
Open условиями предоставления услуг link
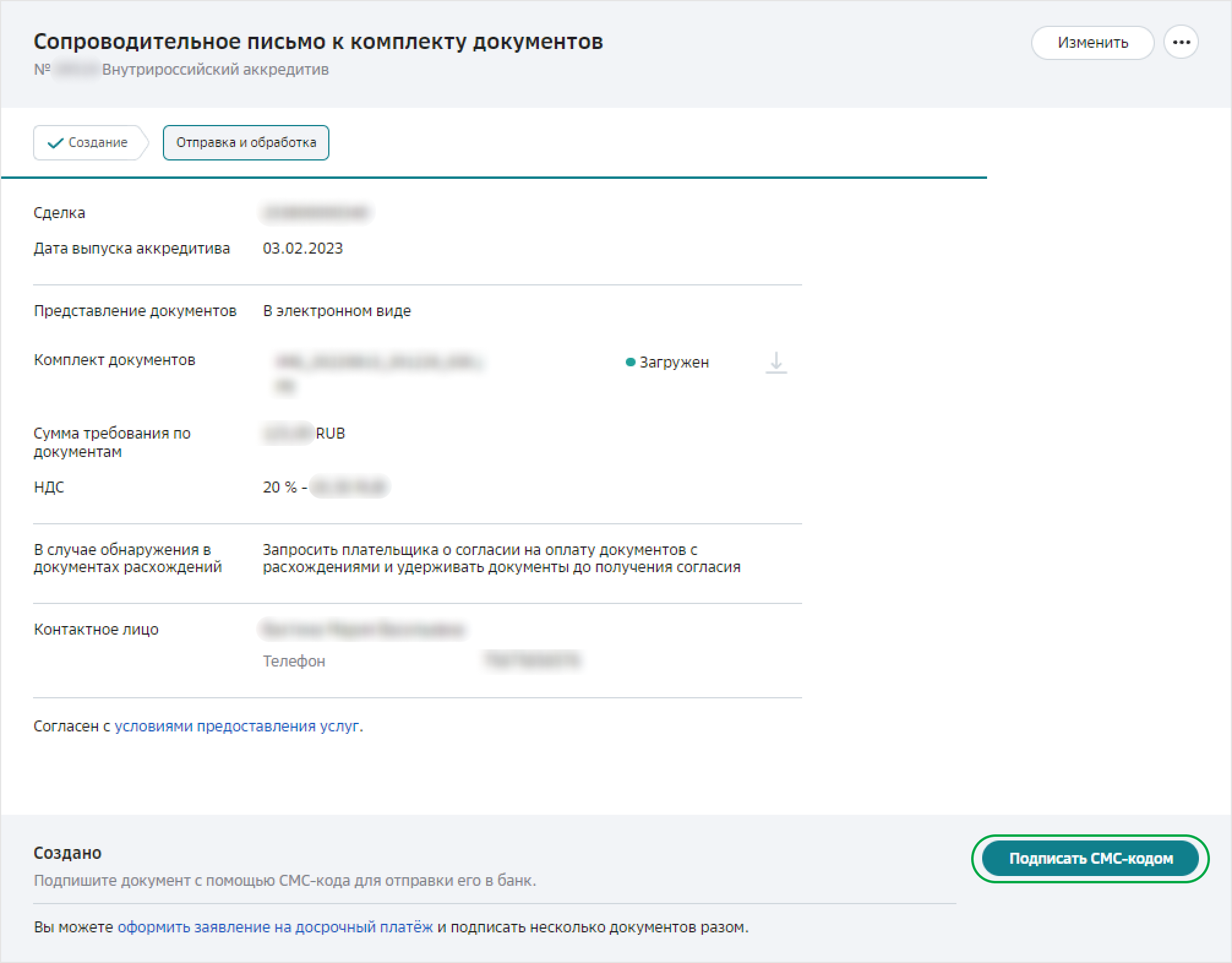tap(237, 726)
